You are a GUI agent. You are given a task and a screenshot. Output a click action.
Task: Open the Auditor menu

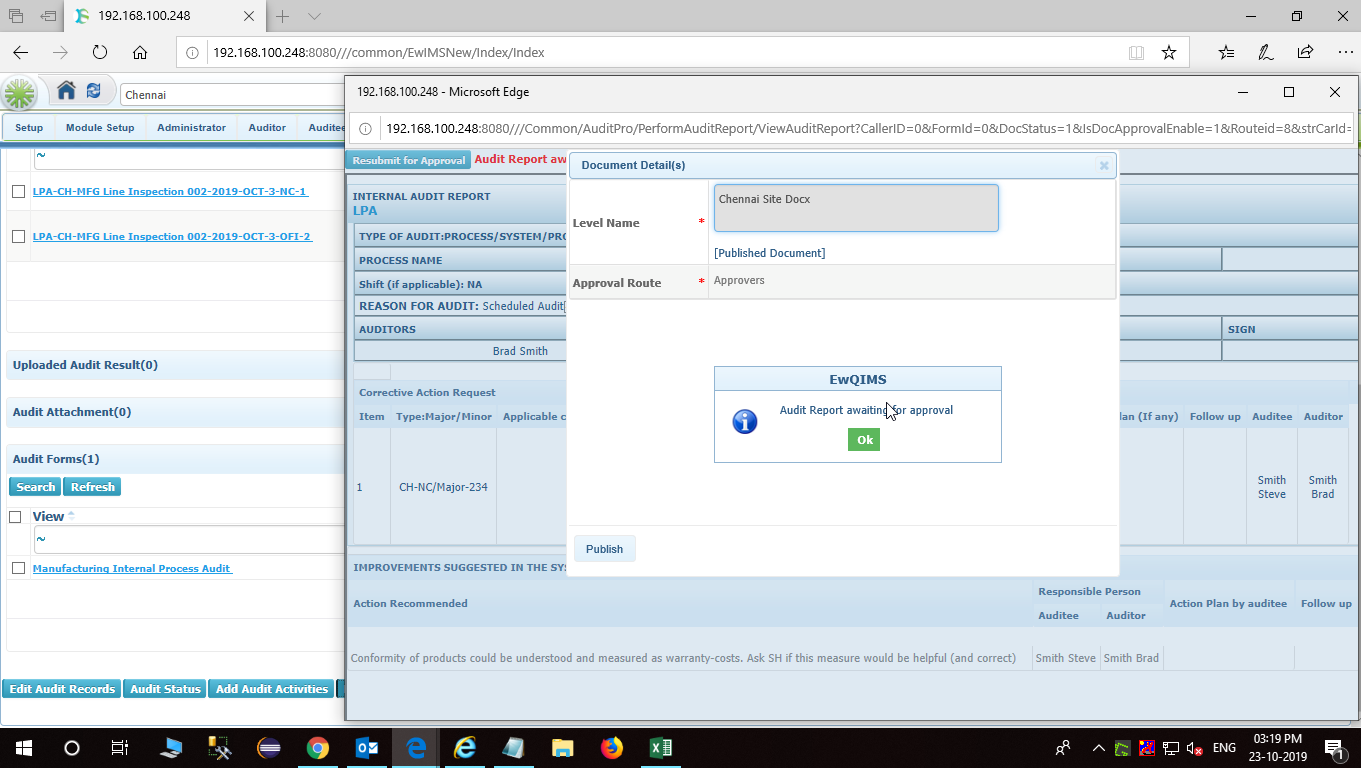[267, 128]
